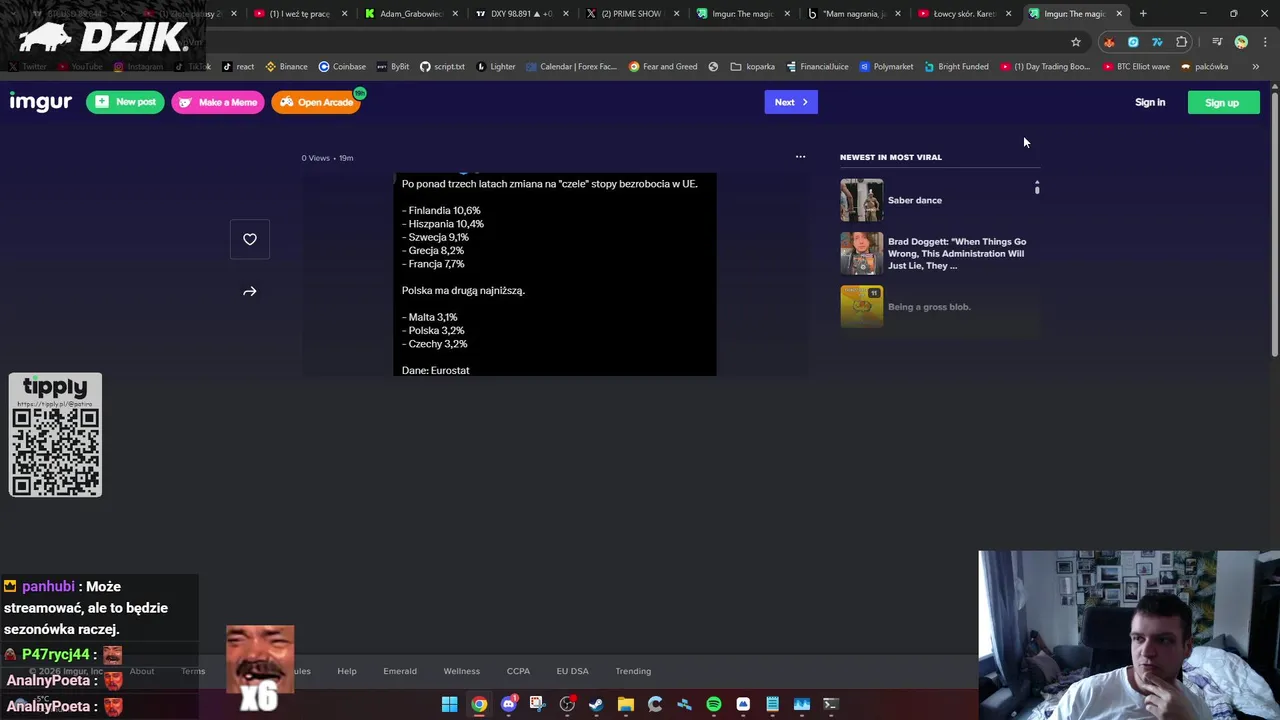1280x720 pixels.
Task: Open the pałcówka bookmark
Action: click(x=1205, y=67)
